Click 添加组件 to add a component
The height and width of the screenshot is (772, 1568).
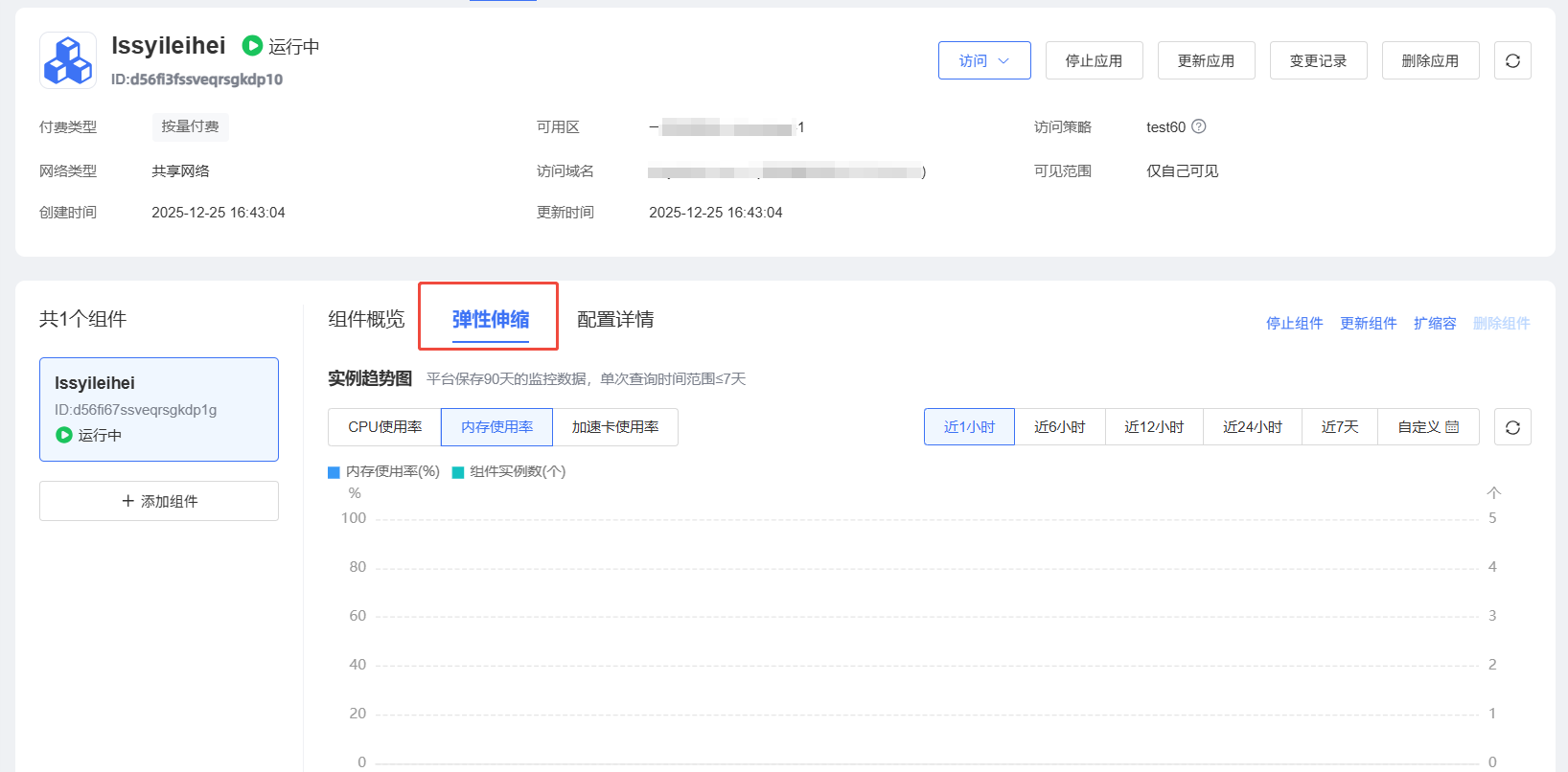point(159,501)
